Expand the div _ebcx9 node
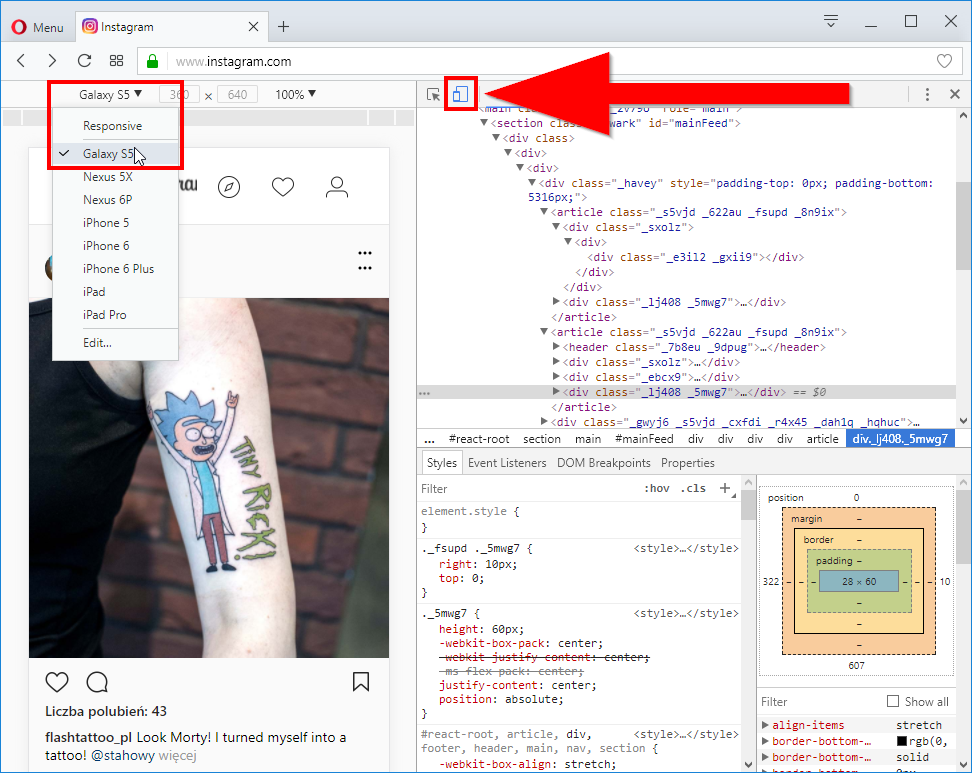The height and width of the screenshot is (773, 972). point(556,376)
